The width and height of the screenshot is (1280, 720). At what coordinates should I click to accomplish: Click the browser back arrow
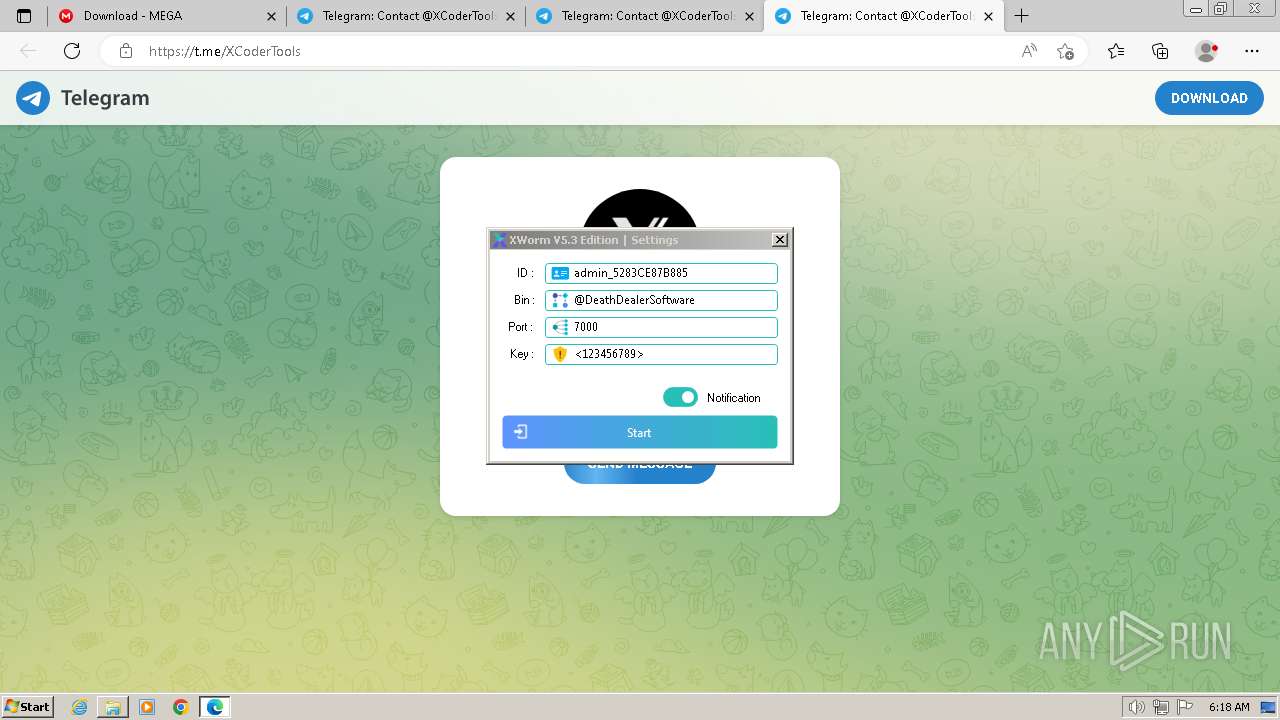pos(28,51)
